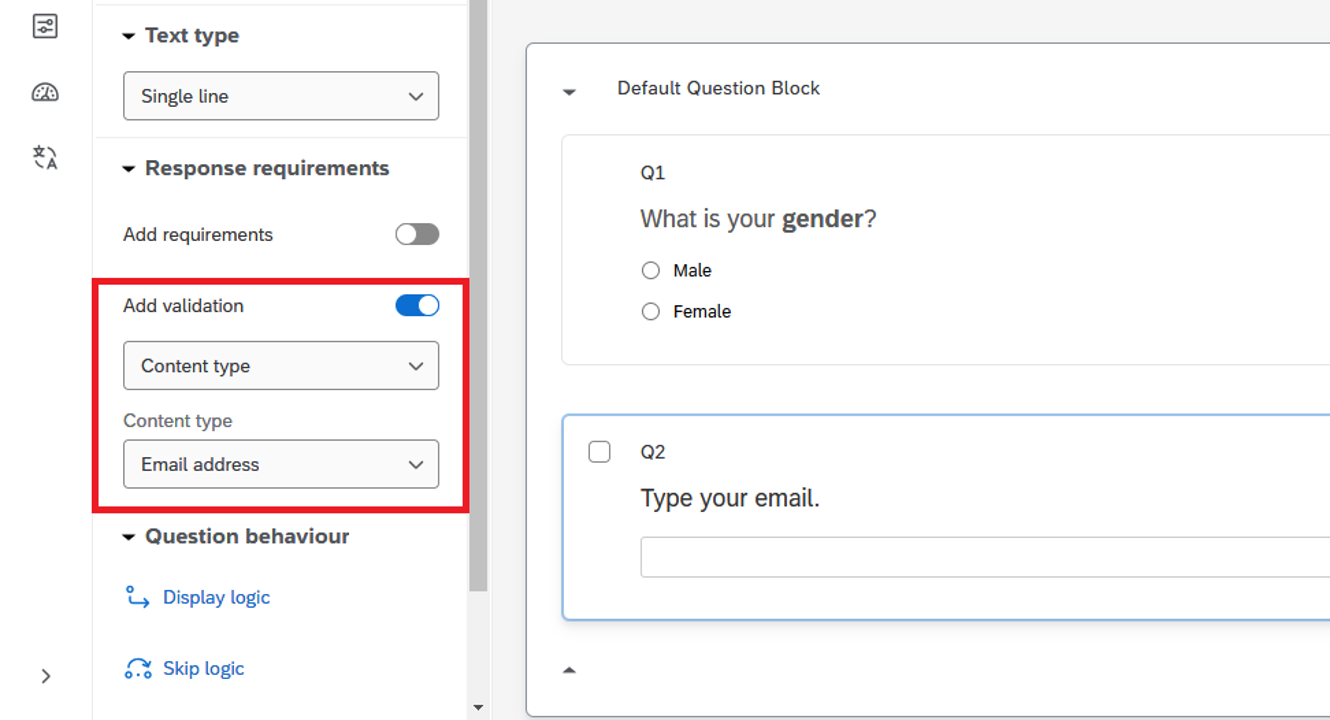Open the Content type validation dropdown
Image resolution: width=1330 pixels, height=720 pixels.
[281, 366]
